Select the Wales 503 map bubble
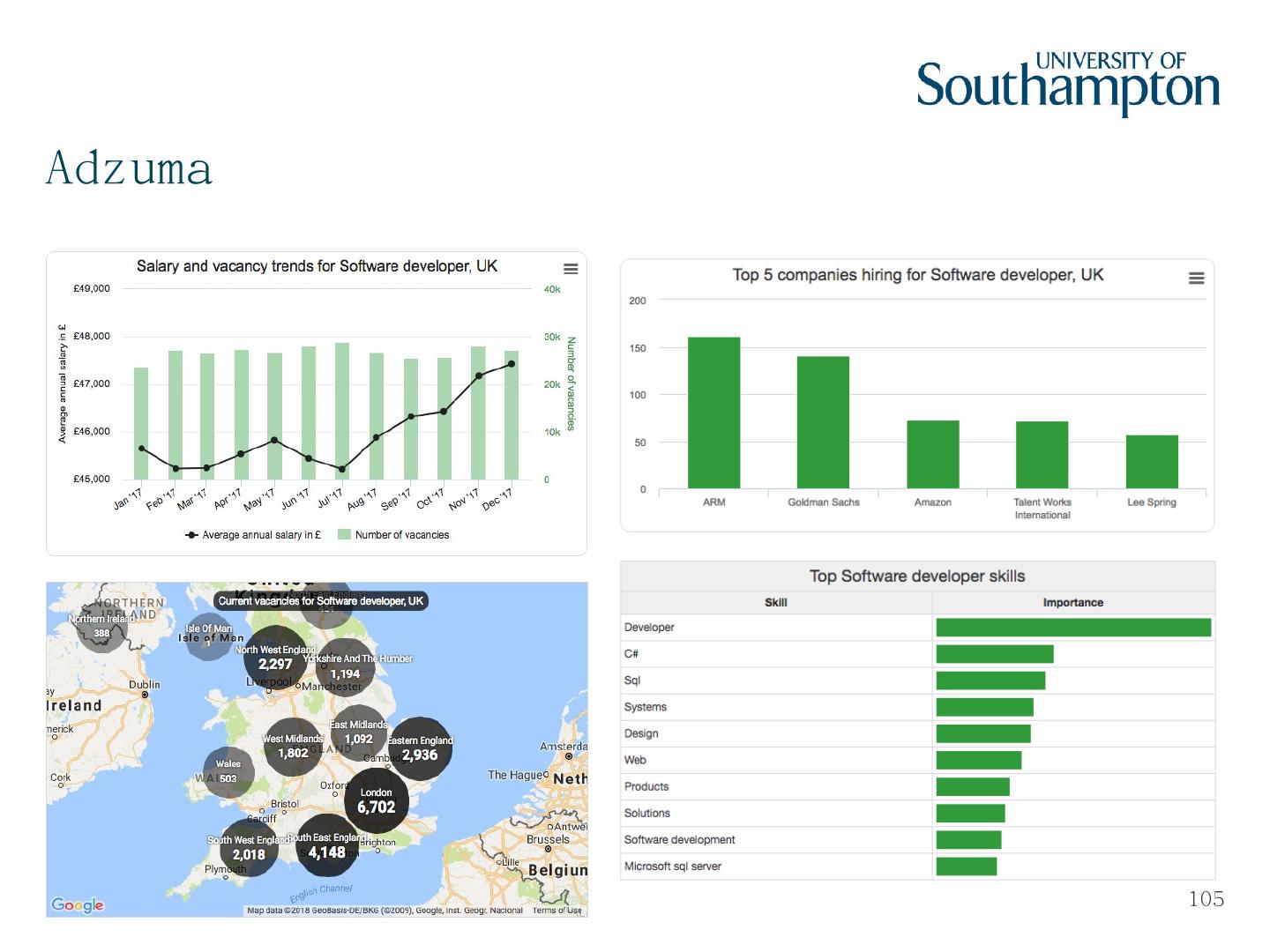 228,772
